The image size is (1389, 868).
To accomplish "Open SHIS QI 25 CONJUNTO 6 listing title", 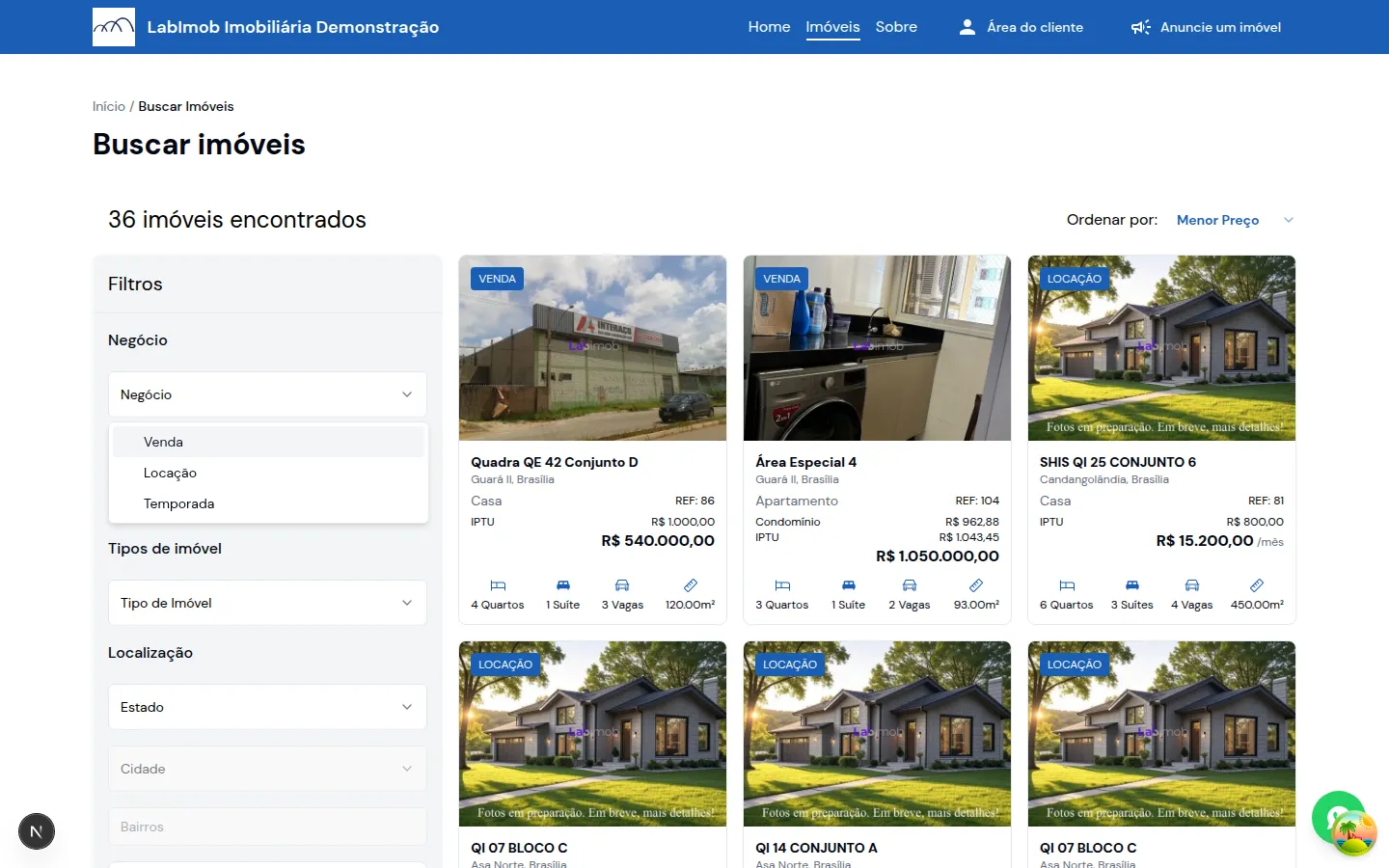I will coord(1118,462).
